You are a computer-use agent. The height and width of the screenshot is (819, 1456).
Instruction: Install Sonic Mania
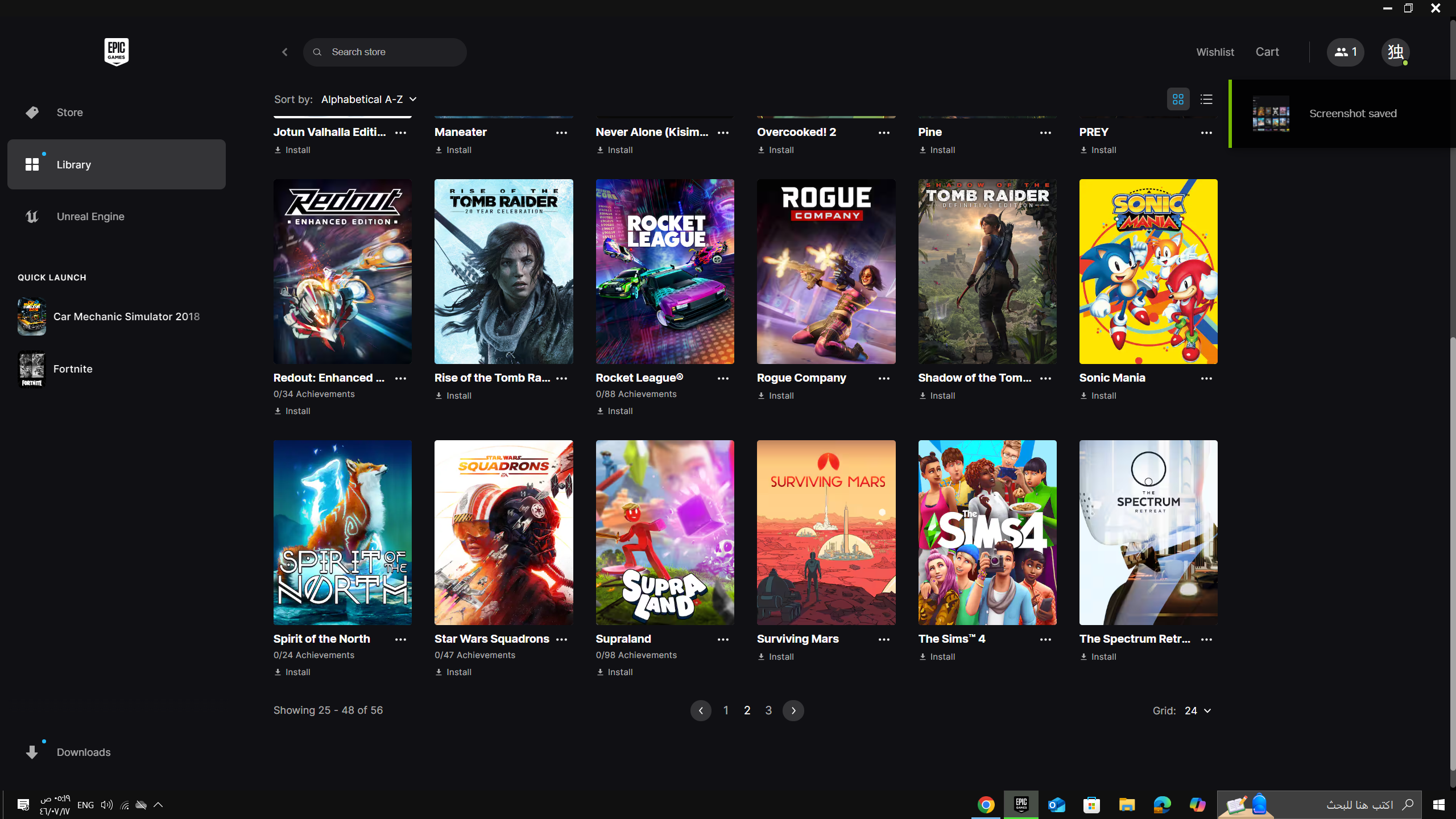tap(1098, 396)
